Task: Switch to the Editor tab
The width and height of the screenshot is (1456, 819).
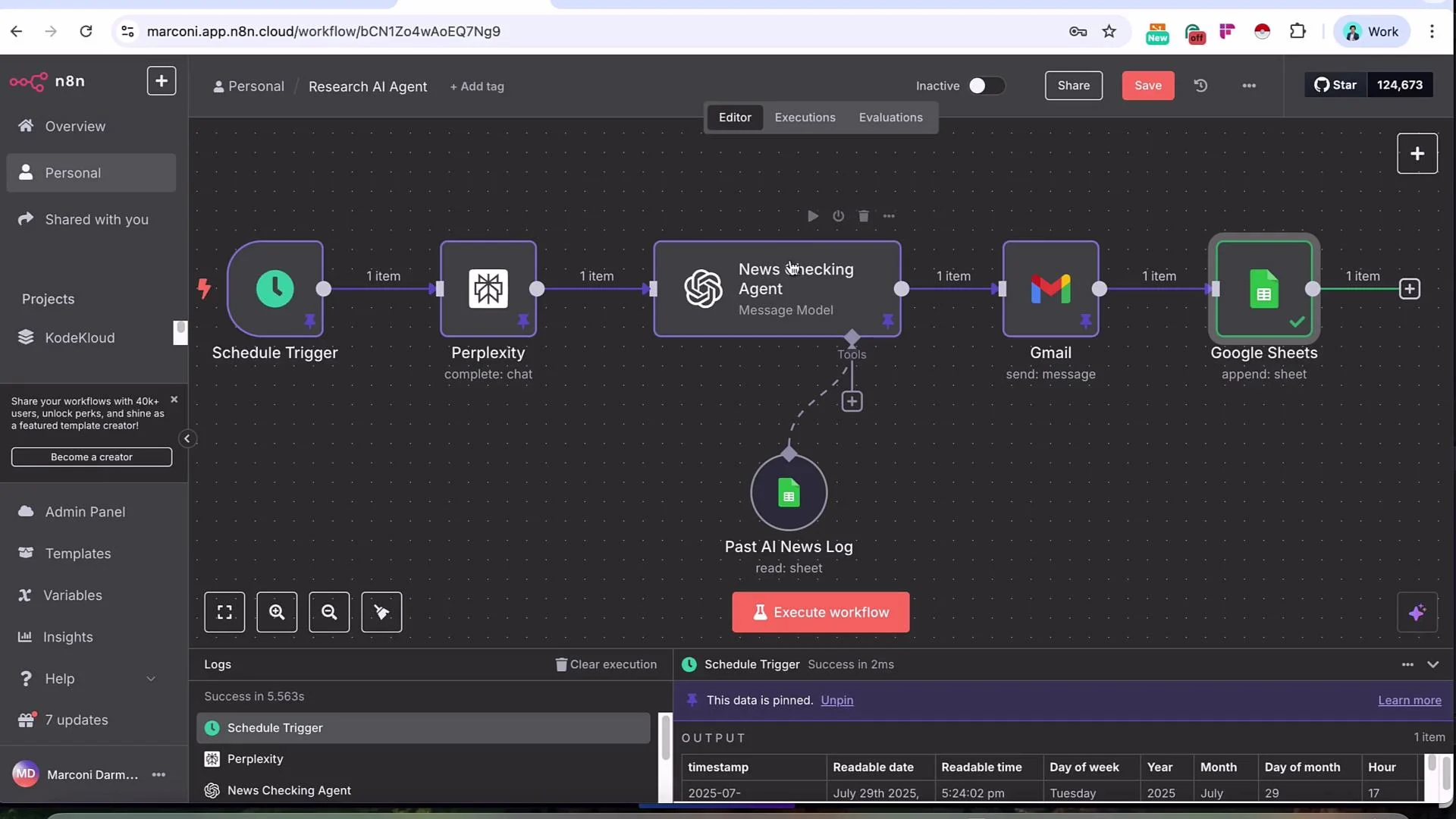Action: click(x=735, y=118)
